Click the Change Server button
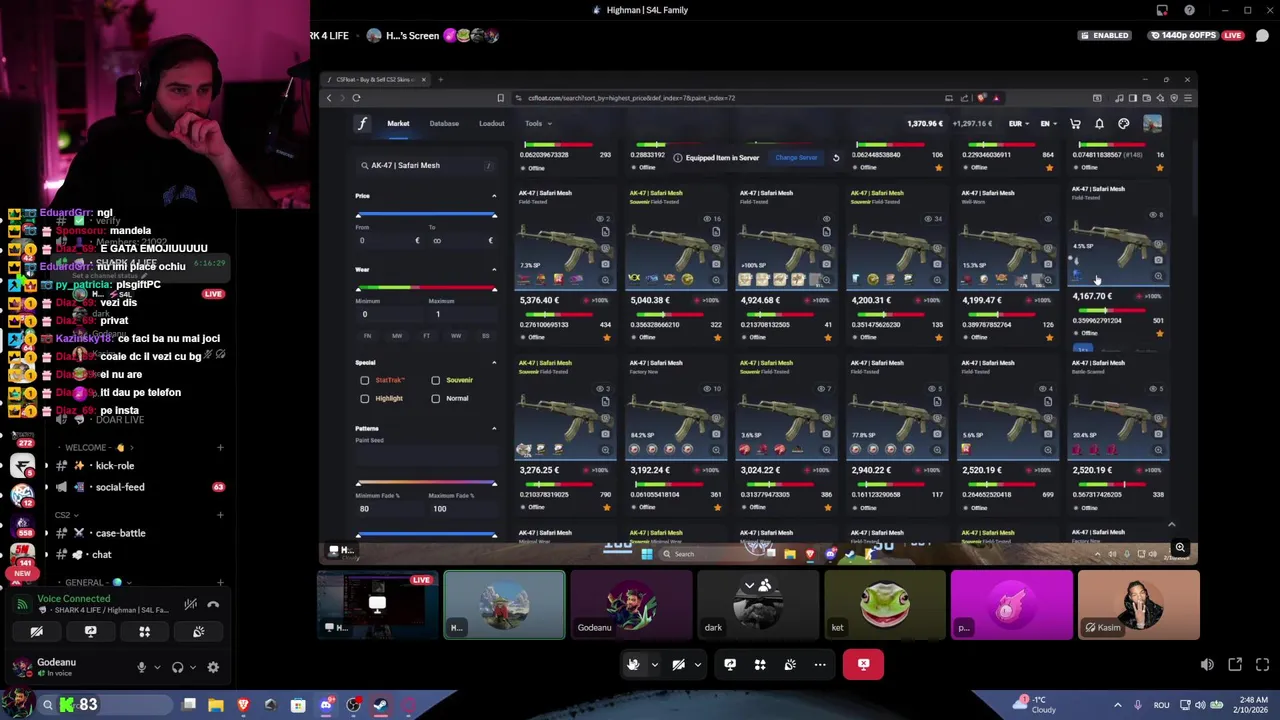 click(796, 158)
